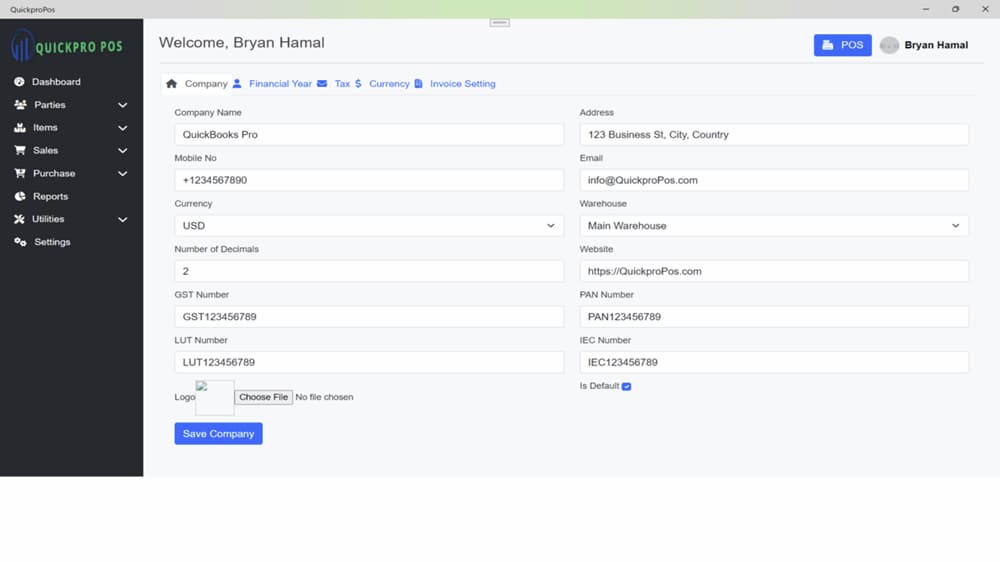
Task: Expand the Items menu chevron
Action: click(x=122, y=128)
